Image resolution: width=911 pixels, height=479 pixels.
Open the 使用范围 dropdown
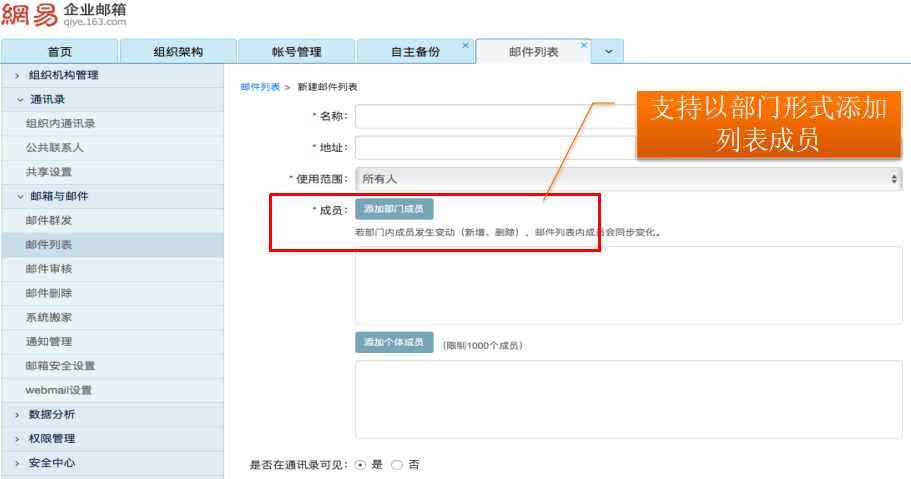click(x=628, y=179)
